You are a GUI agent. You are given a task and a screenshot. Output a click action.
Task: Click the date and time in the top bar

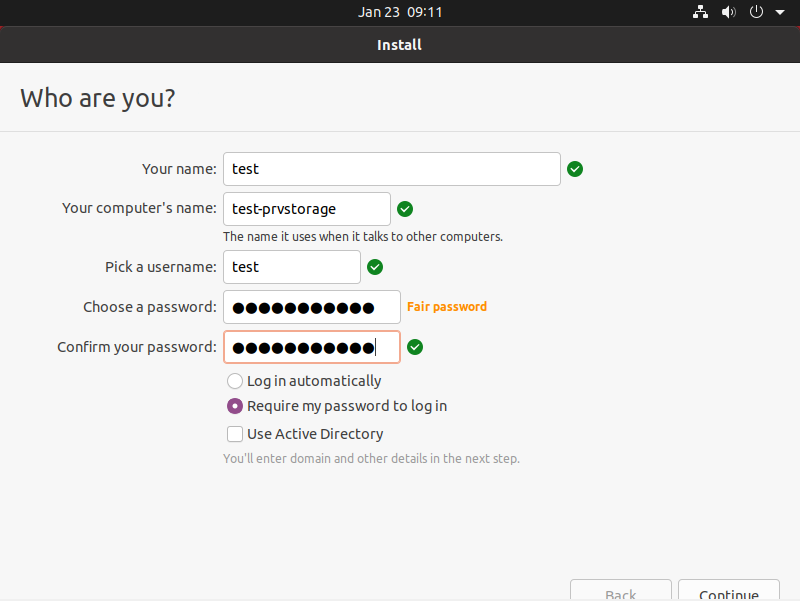[400, 12]
